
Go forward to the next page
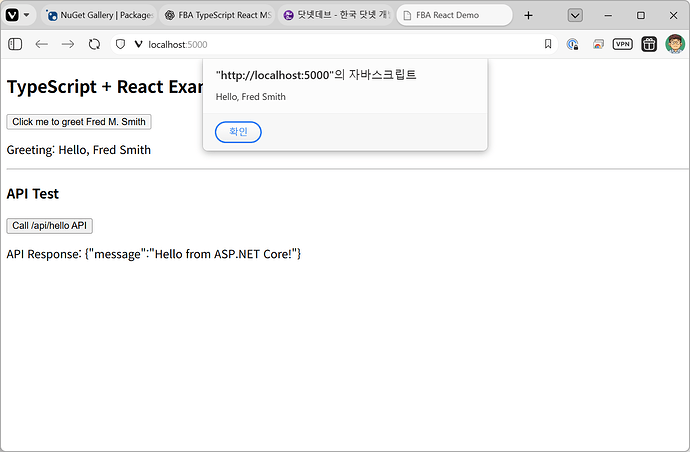(x=68, y=44)
